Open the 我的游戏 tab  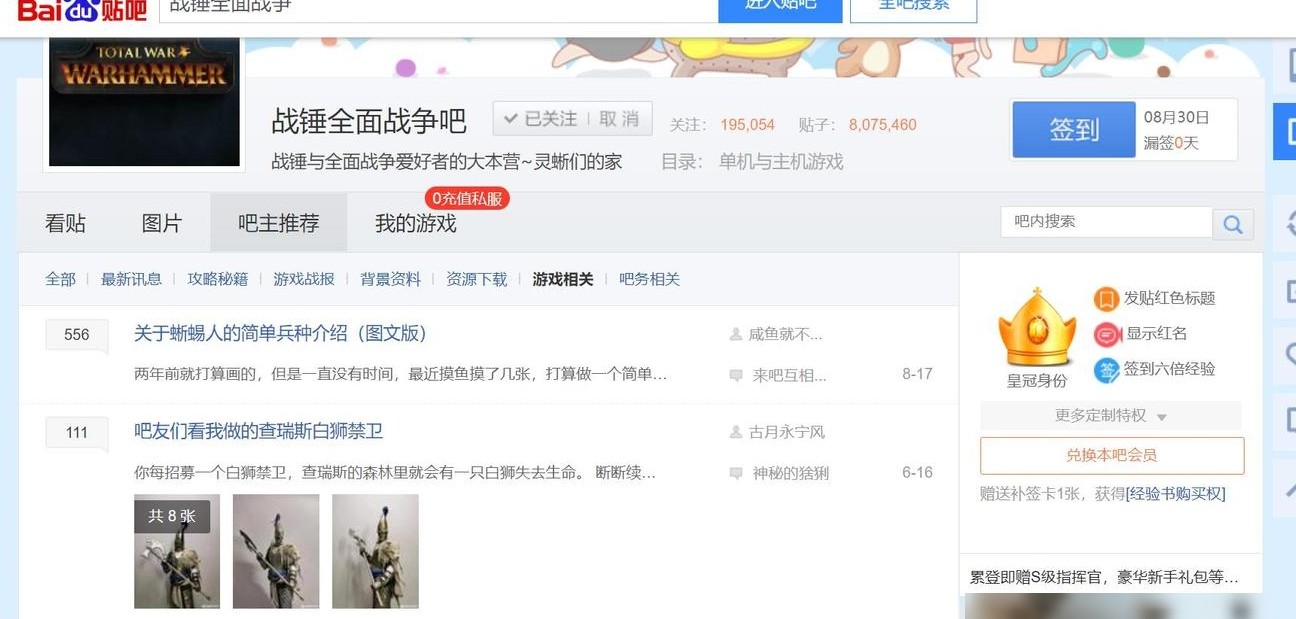pos(416,223)
